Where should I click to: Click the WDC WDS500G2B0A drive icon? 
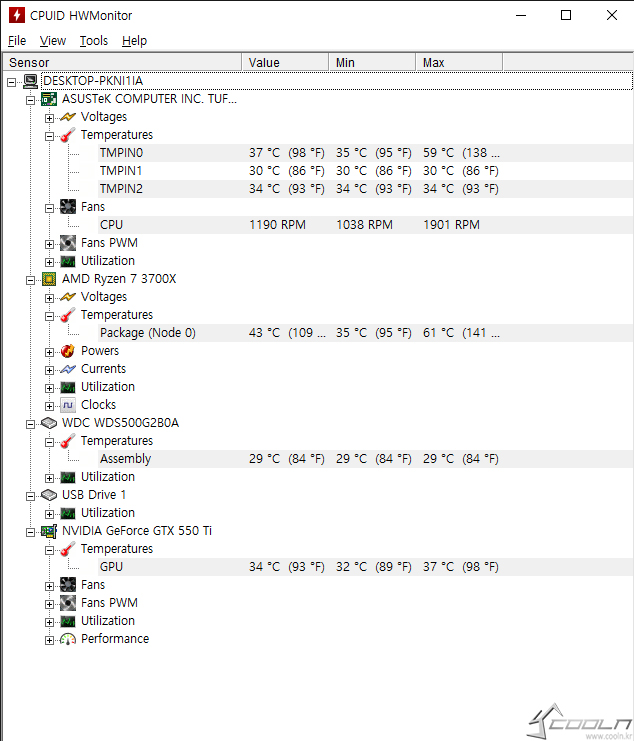click(49, 423)
